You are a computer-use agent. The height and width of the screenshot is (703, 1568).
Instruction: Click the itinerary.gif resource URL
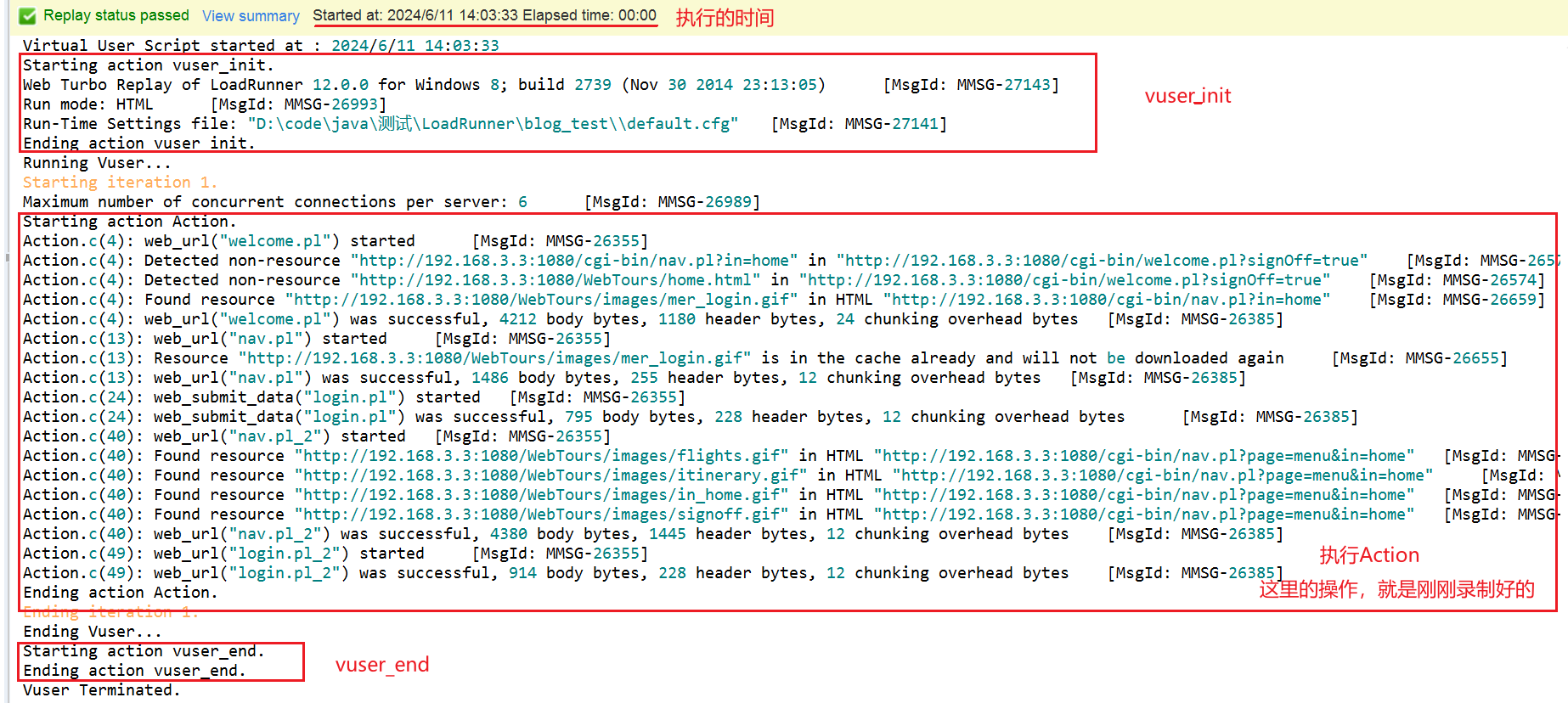[x=551, y=475]
